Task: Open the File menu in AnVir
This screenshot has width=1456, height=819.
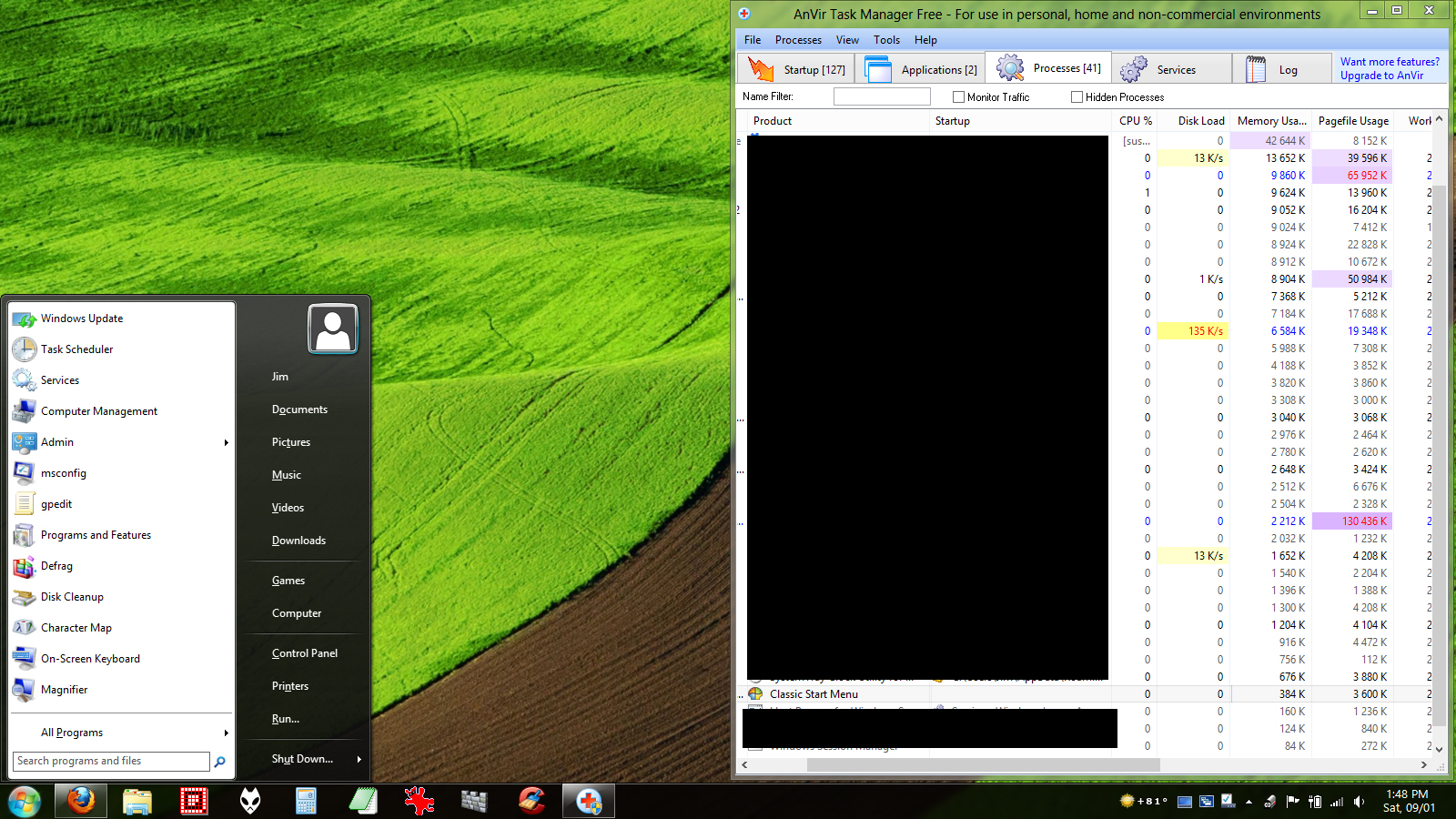Action: pos(753,40)
